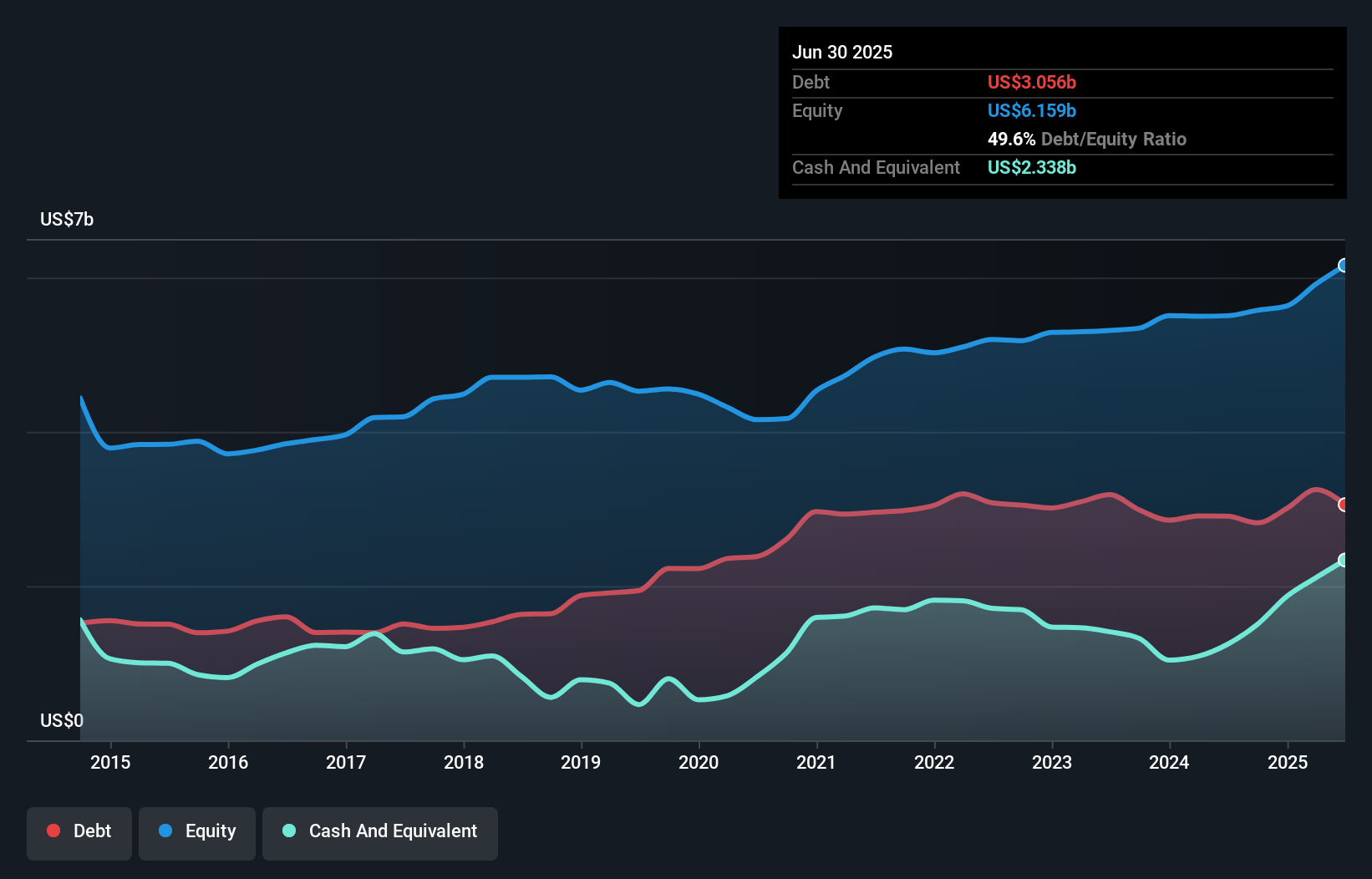Image resolution: width=1372 pixels, height=879 pixels.
Task: Toggle the Cash And Equivalent series visibility
Action: 380,832
